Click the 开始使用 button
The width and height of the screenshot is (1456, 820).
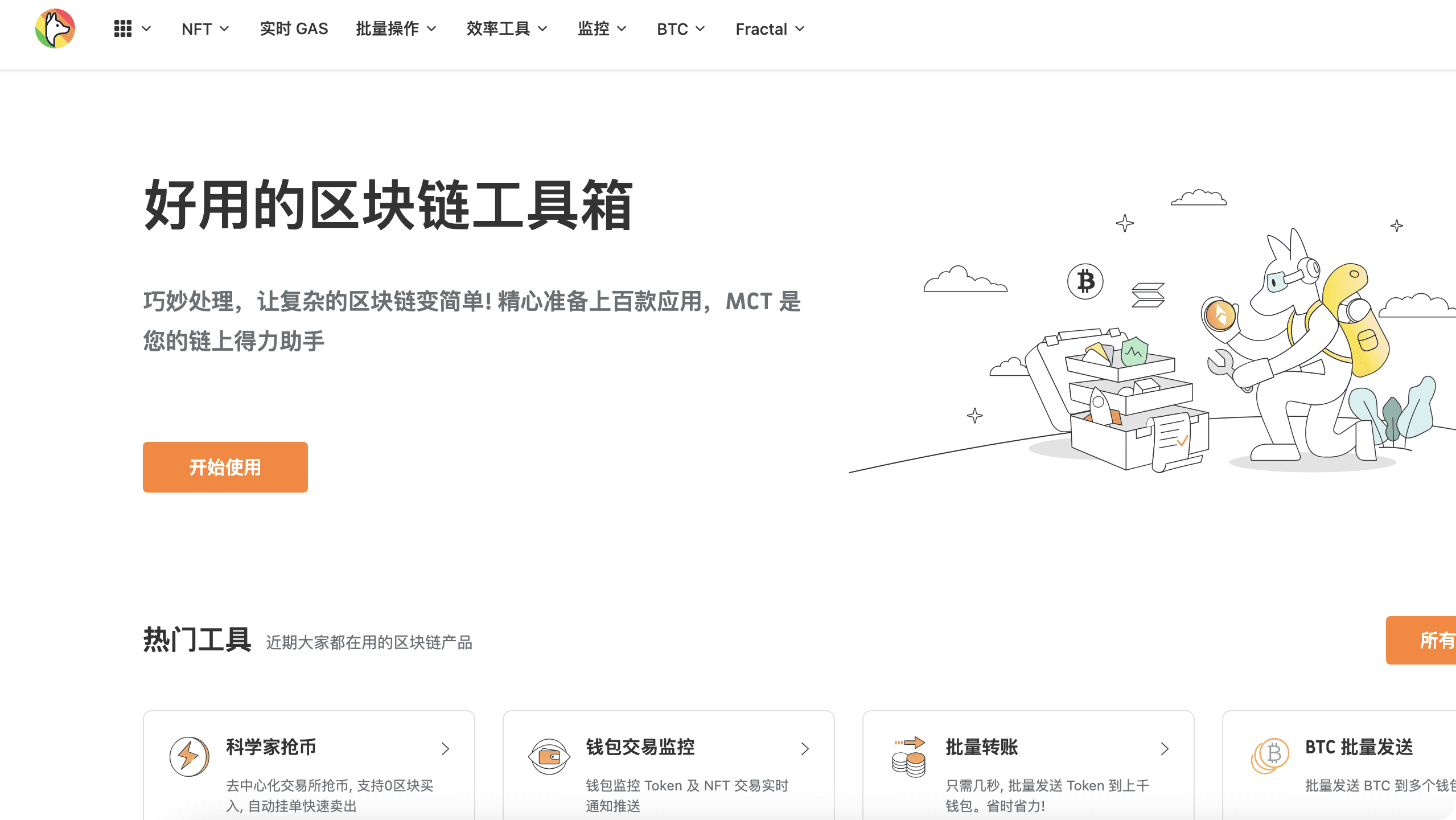(x=225, y=467)
